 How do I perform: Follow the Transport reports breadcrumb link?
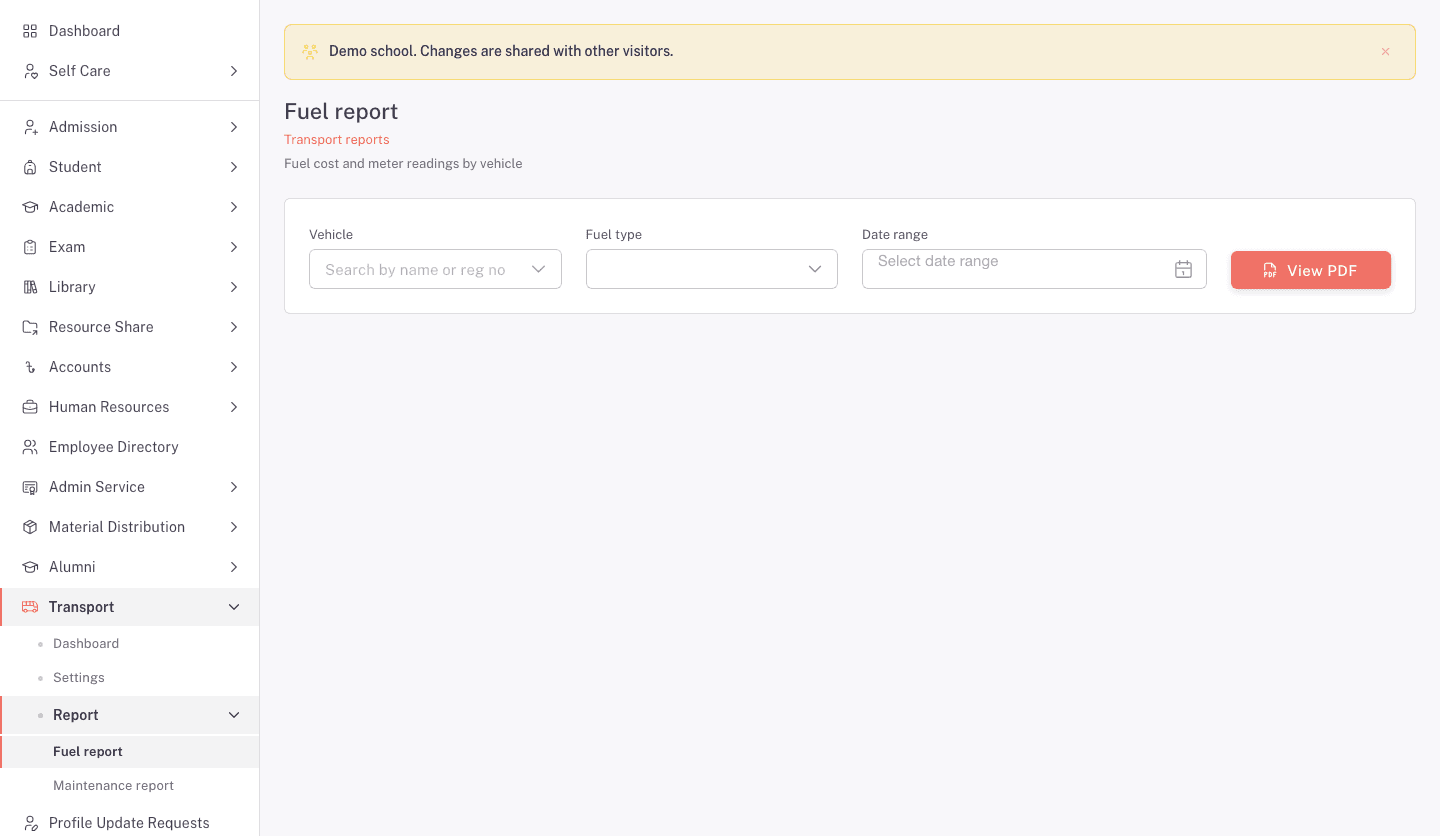click(x=337, y=140)
